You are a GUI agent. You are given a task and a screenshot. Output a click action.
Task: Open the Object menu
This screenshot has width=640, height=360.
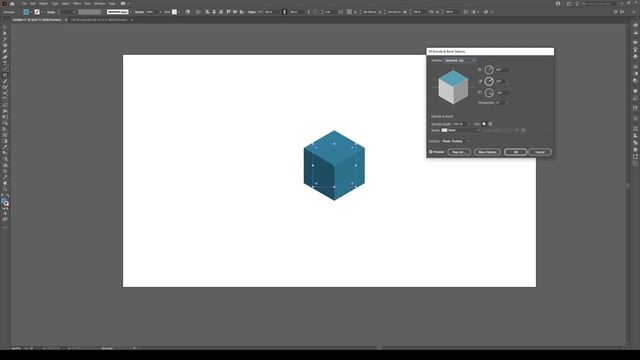pyautogui.click(x=44, y=4)
